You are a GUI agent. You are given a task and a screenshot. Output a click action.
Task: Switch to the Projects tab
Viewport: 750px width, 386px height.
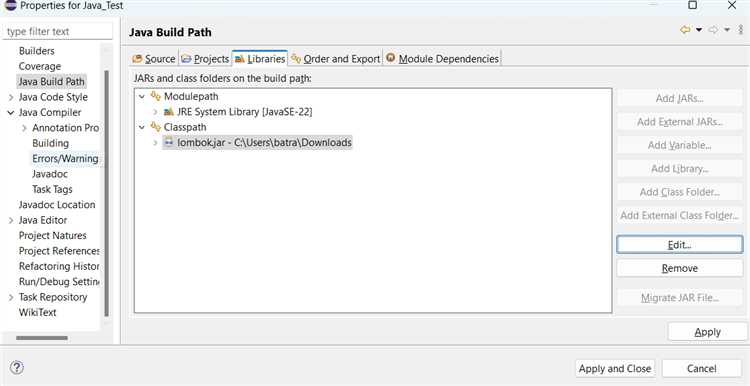(205, 59)
